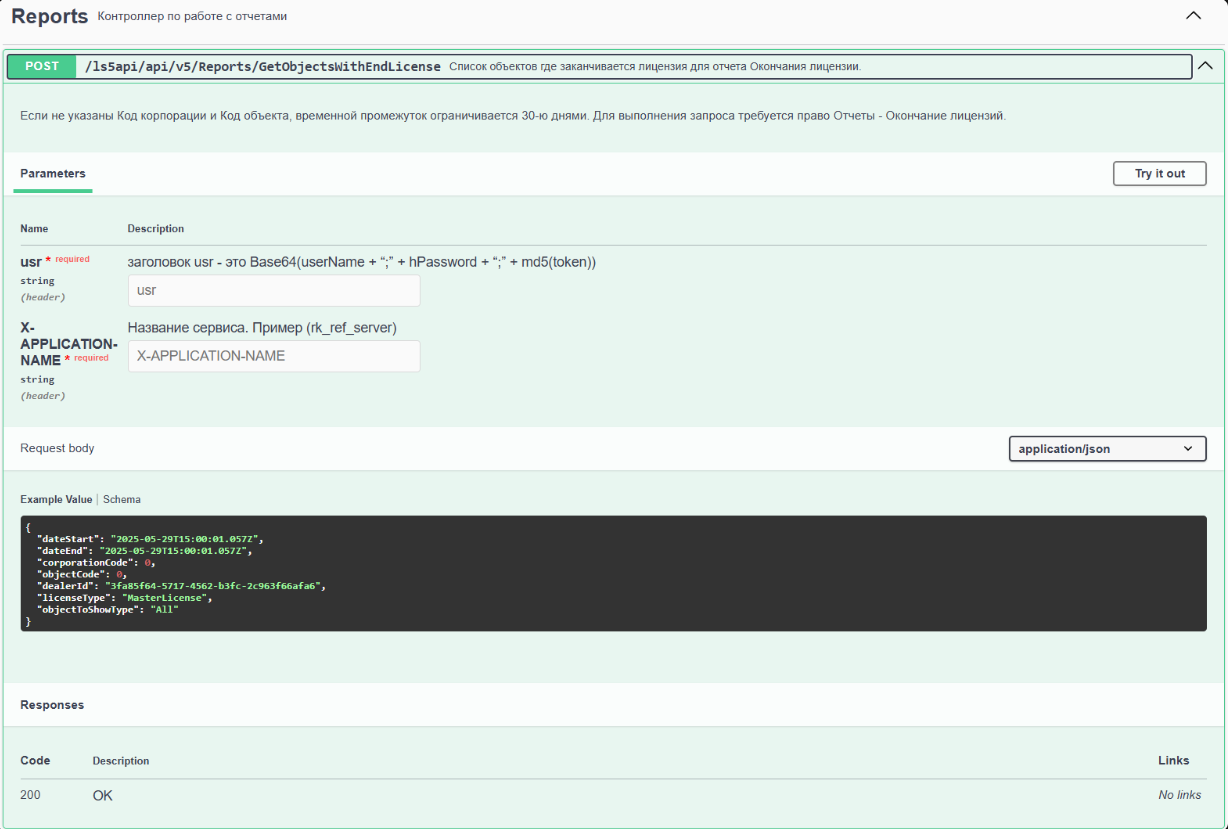Screen dimensions: 1228x829
Task: Click the GetObjectsWithEndLicense endpoint path
Action: point(263,66)
